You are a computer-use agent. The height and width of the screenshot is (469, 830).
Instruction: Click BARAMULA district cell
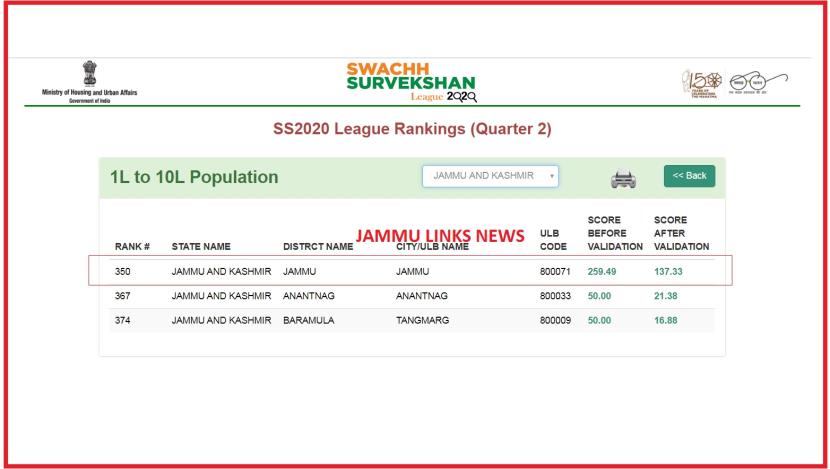pyautogui.click(x=309, y=320)
